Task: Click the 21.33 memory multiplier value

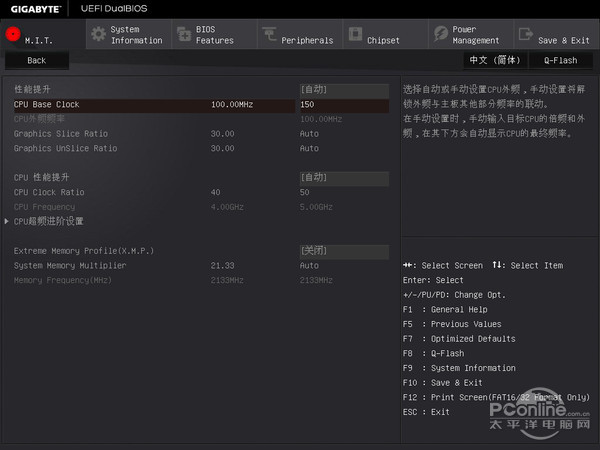Action: [x=222, y=265]
